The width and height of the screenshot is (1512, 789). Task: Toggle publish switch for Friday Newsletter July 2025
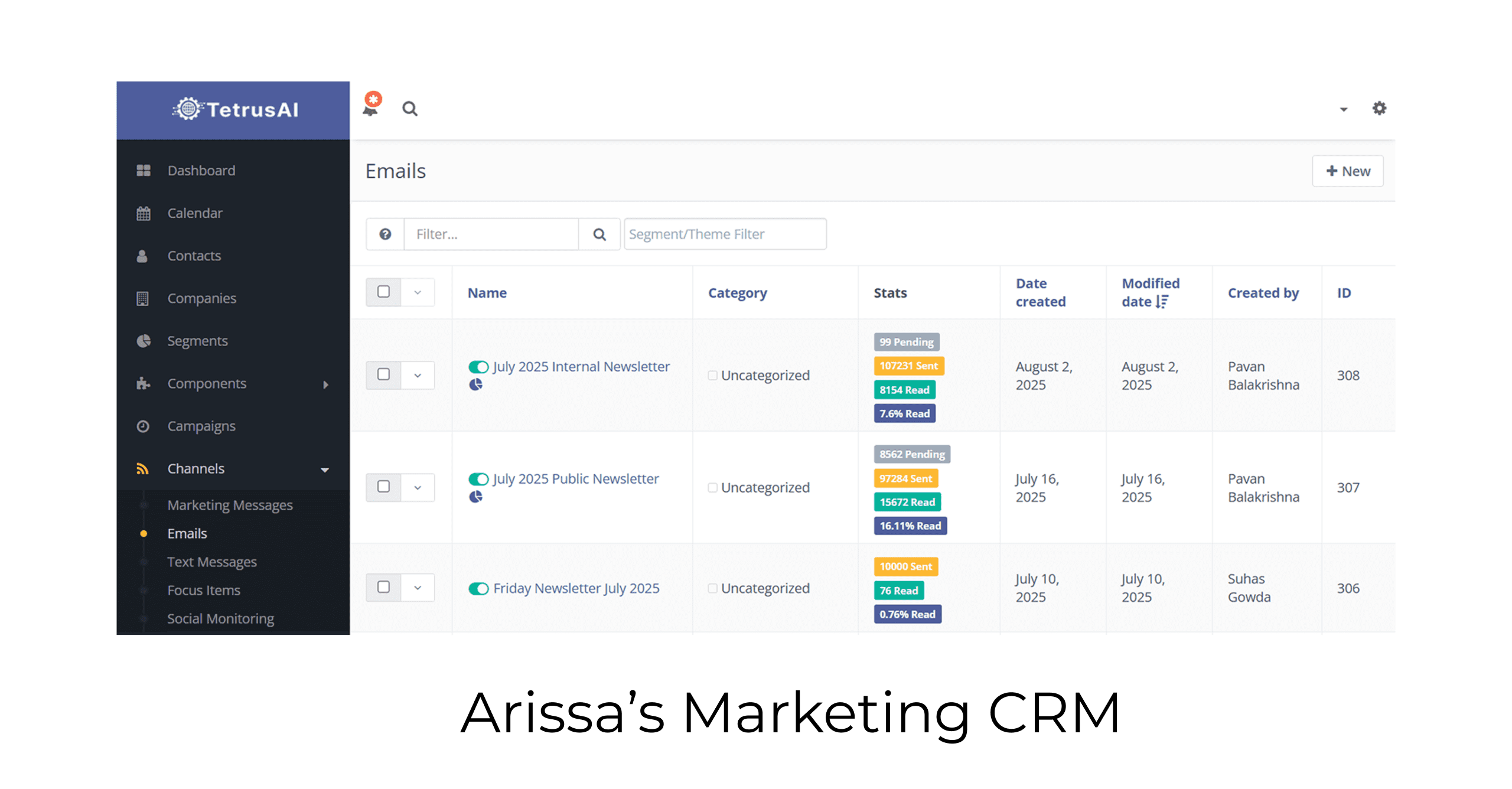pyautogui.click(x=478, y=589)
